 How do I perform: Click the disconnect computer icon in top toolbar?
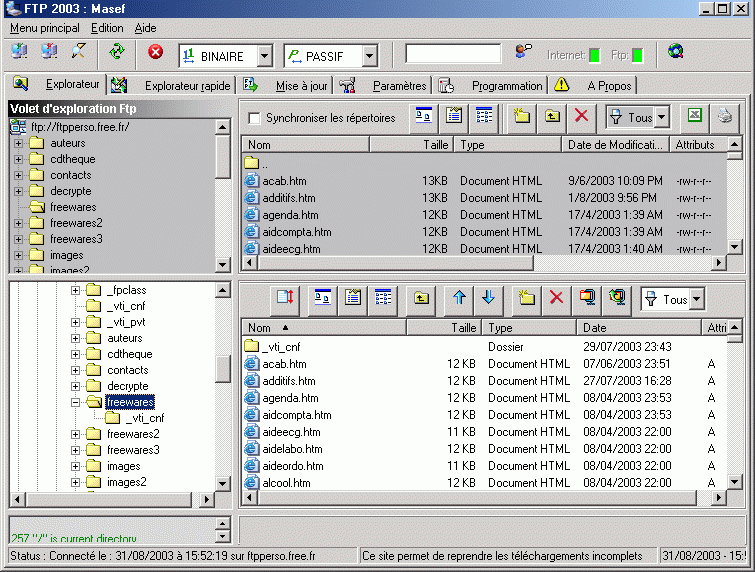(49, 52)
